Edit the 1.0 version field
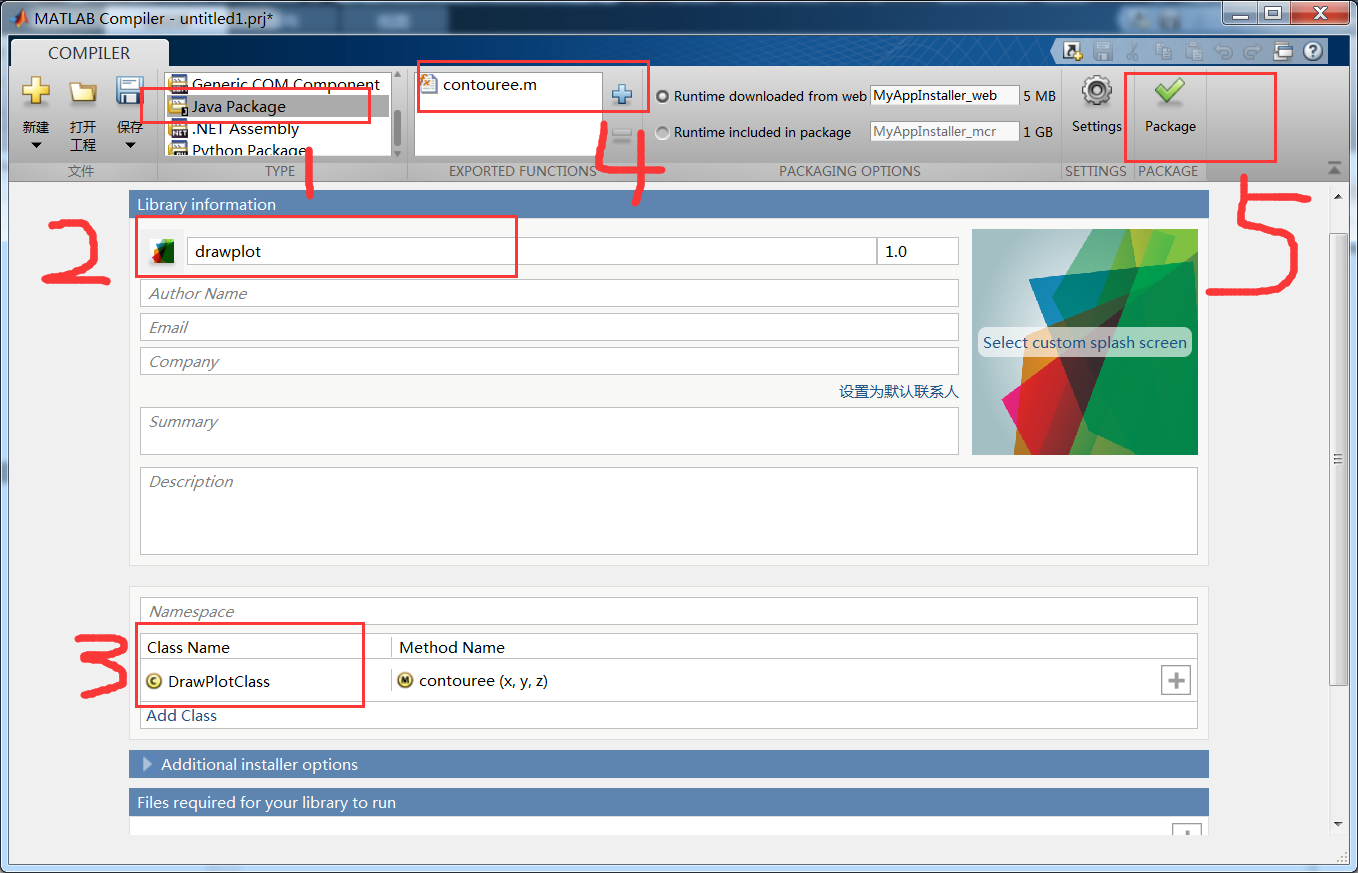This screenshot has height=873, width=1358. coord(918,251)
